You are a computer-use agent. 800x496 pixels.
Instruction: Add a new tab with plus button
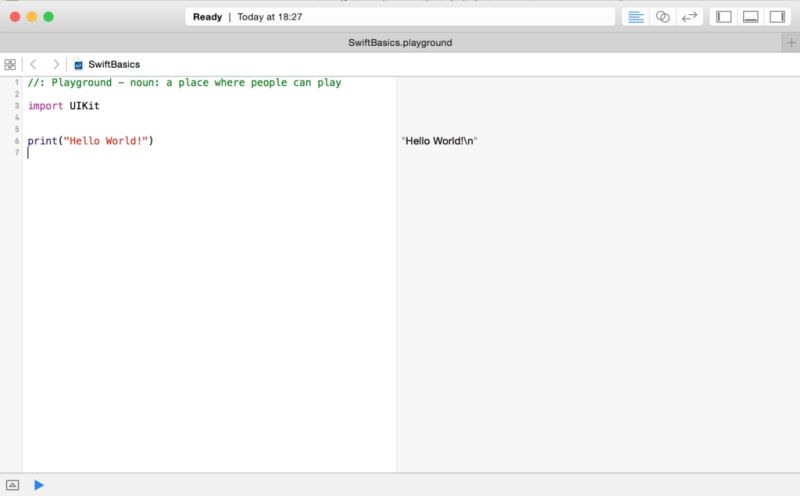click(791, 43)
